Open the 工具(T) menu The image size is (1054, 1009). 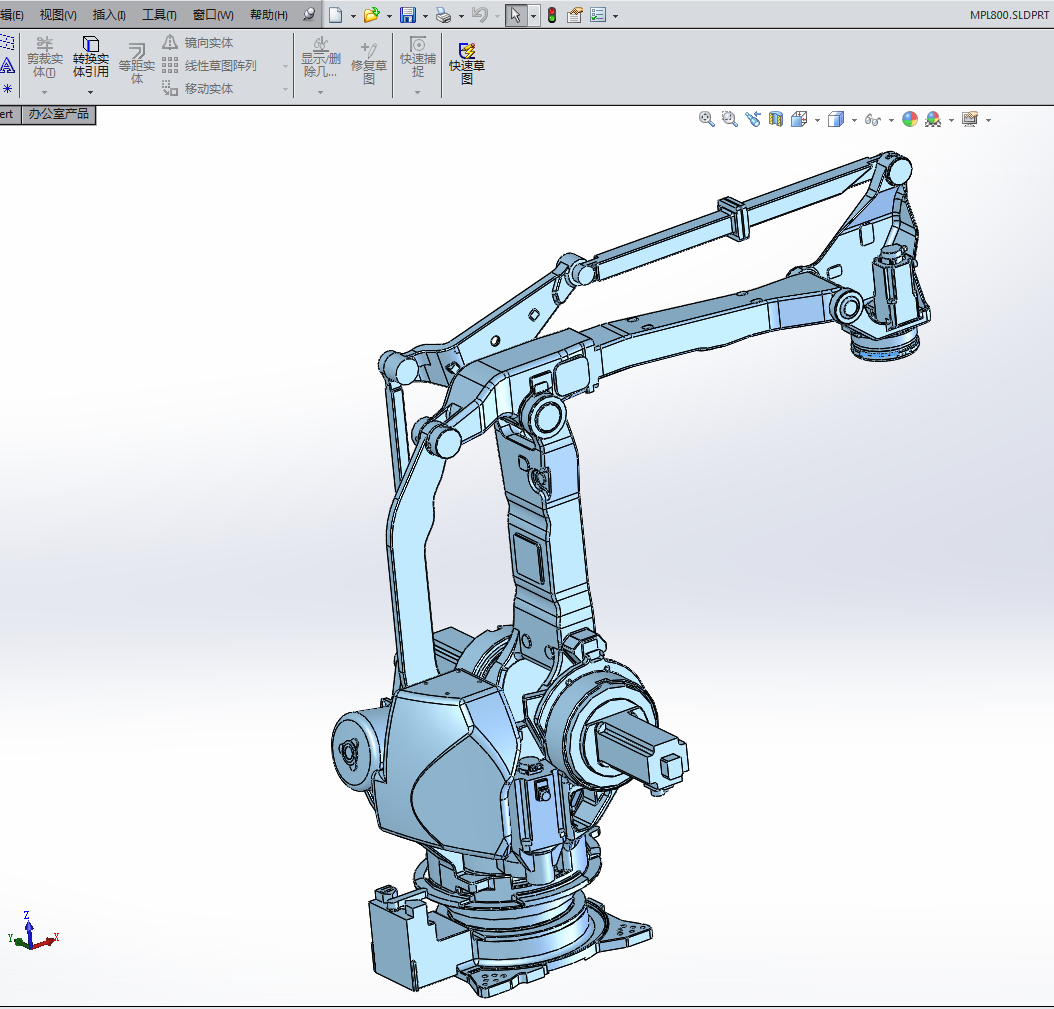tap(159, 15)
